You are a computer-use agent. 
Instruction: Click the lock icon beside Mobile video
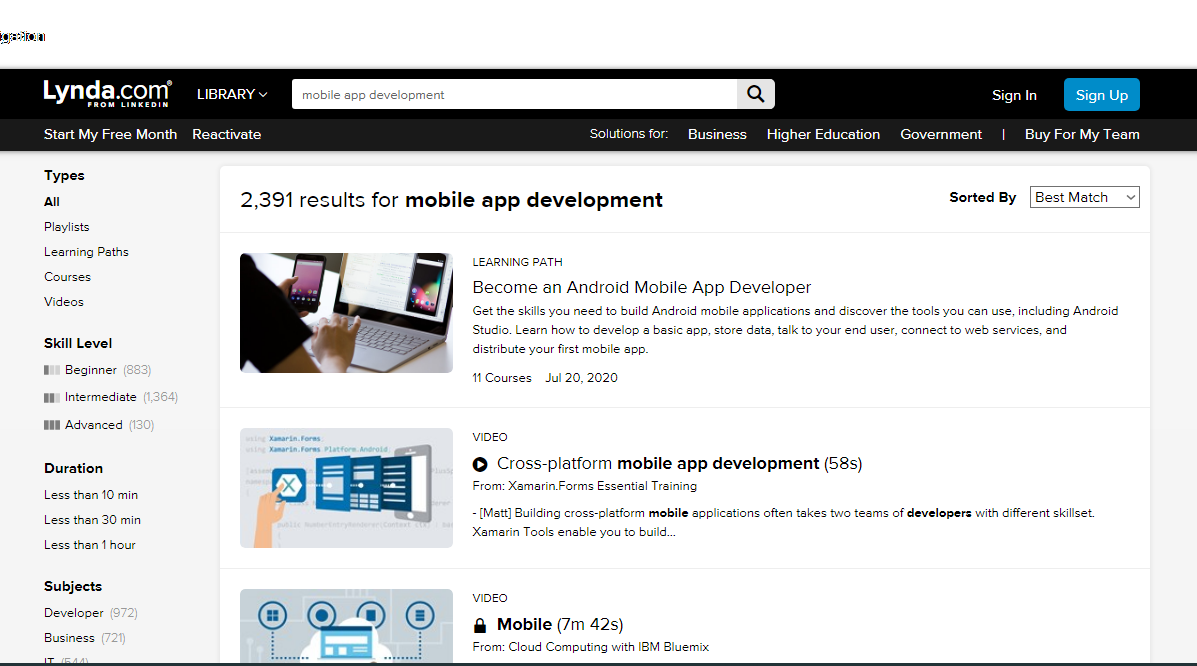point(480,625)
